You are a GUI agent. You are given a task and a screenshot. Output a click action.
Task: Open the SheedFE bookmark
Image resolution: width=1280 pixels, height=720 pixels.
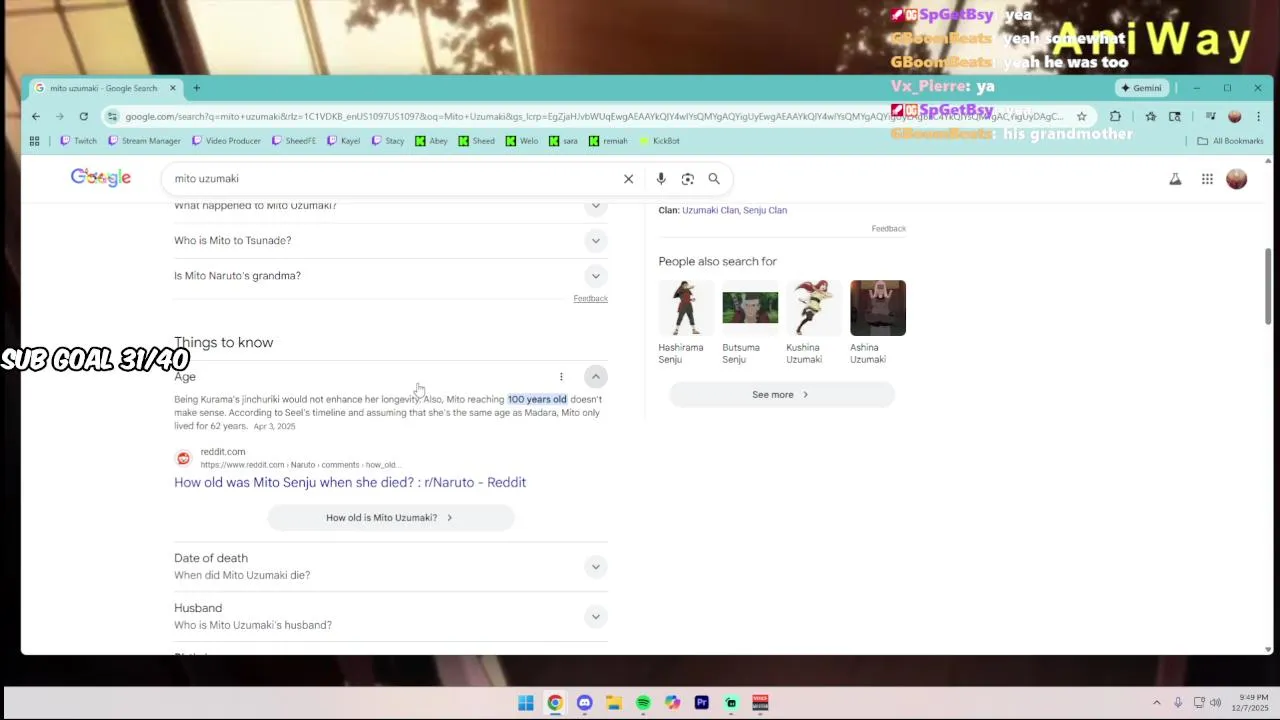click(x=294, y=141)
